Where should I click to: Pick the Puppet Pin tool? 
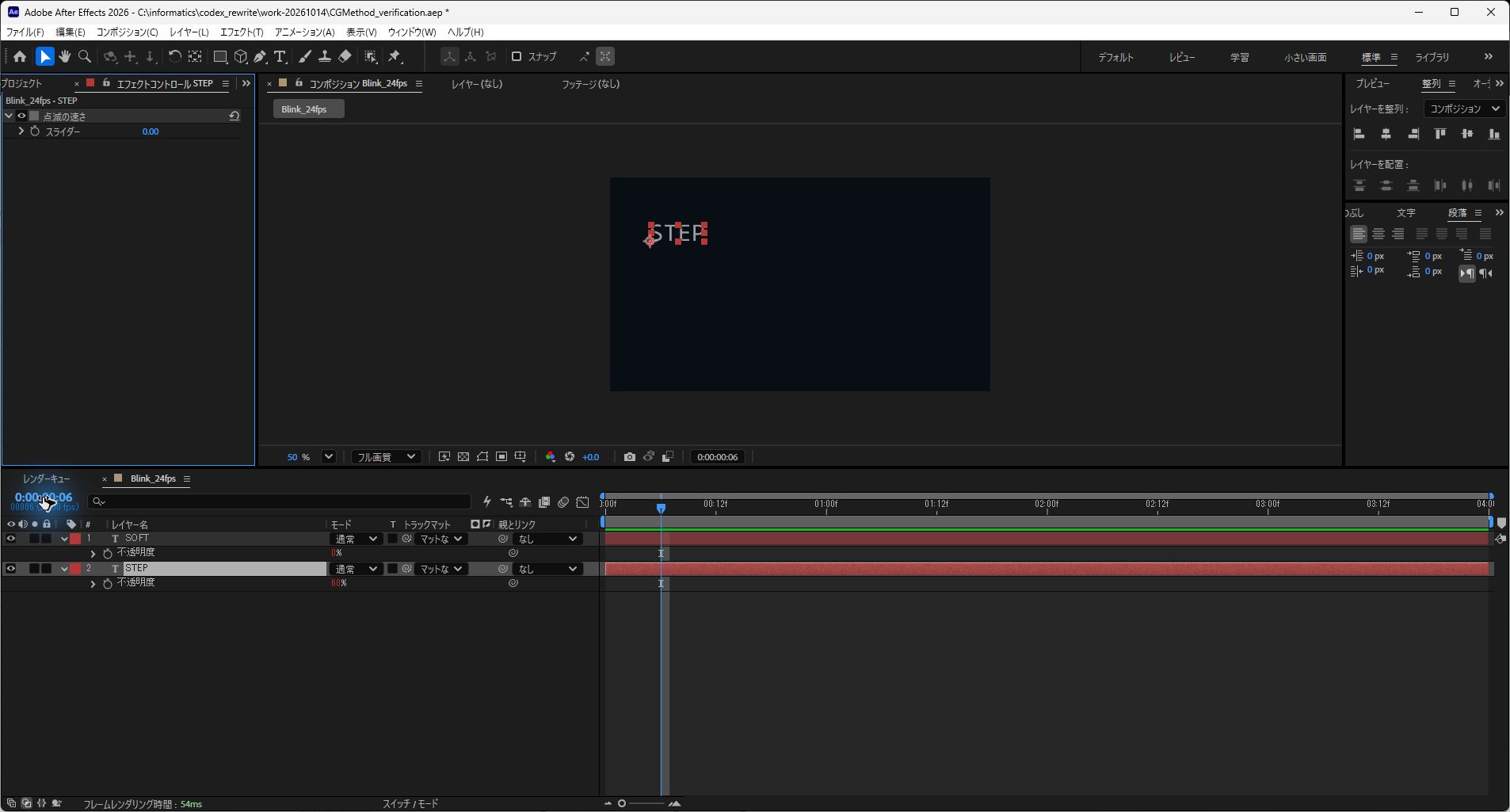click(x=395, y=57)
